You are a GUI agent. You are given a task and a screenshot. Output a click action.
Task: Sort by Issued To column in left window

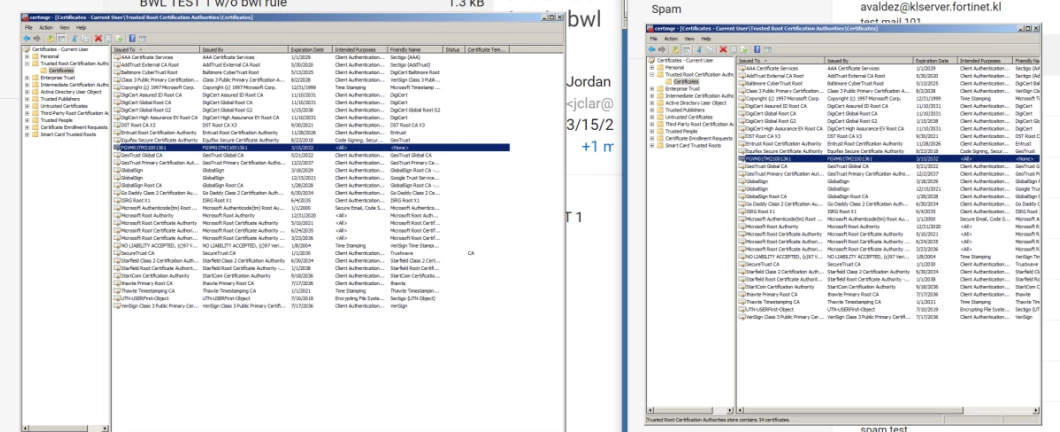tap(155, 49)
